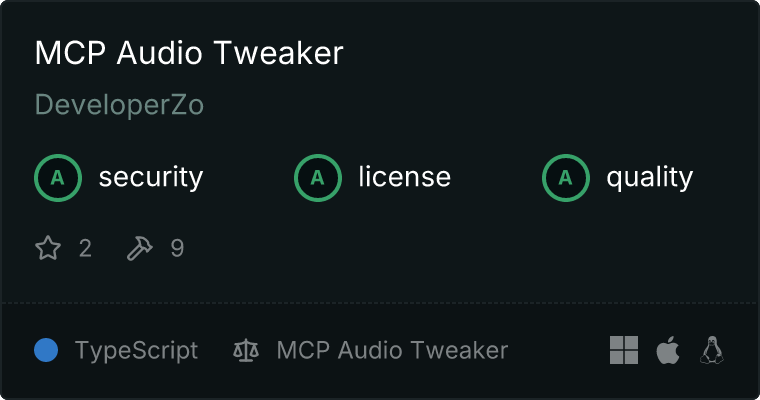Image resolution: width=760 pixels, height=400 pixels.
Task: Select the security A grade badge
Action: point(58,178)
